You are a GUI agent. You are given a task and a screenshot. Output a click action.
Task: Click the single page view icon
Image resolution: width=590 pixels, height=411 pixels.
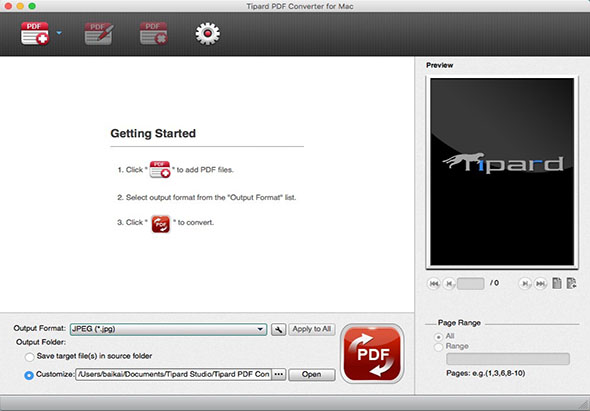point(557,283)
